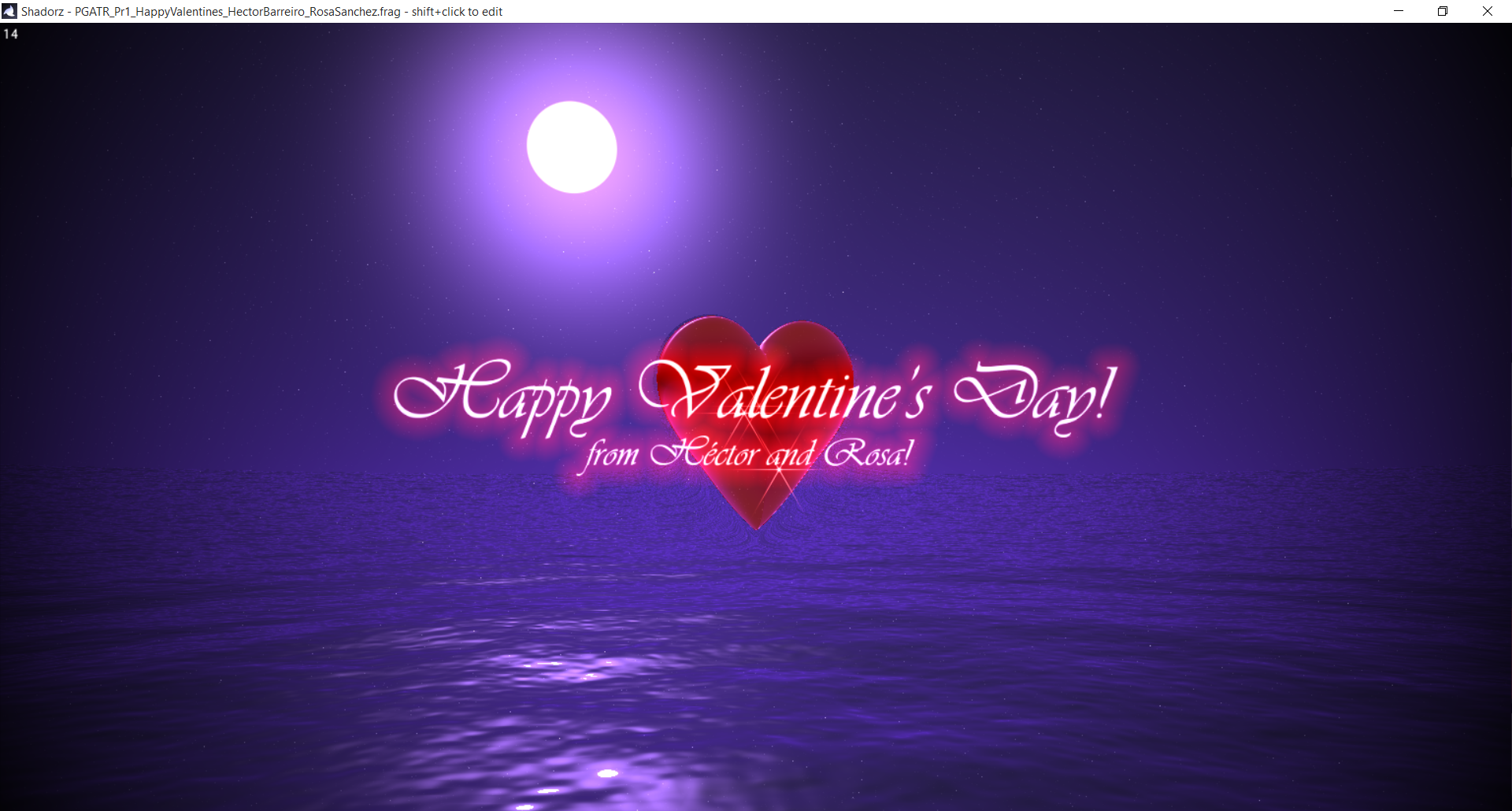Minimize the Shadorz window
Screen dimensions: 1512x811
click(x=1399, y=11)
